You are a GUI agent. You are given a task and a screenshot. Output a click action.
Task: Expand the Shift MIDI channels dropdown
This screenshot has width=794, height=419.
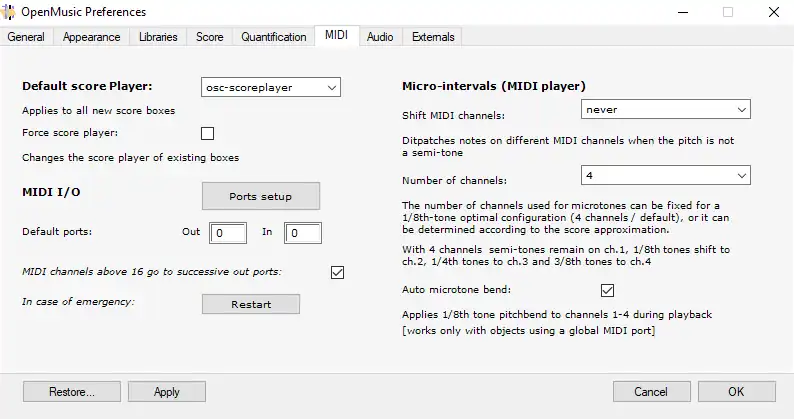[x=665, y=109]
